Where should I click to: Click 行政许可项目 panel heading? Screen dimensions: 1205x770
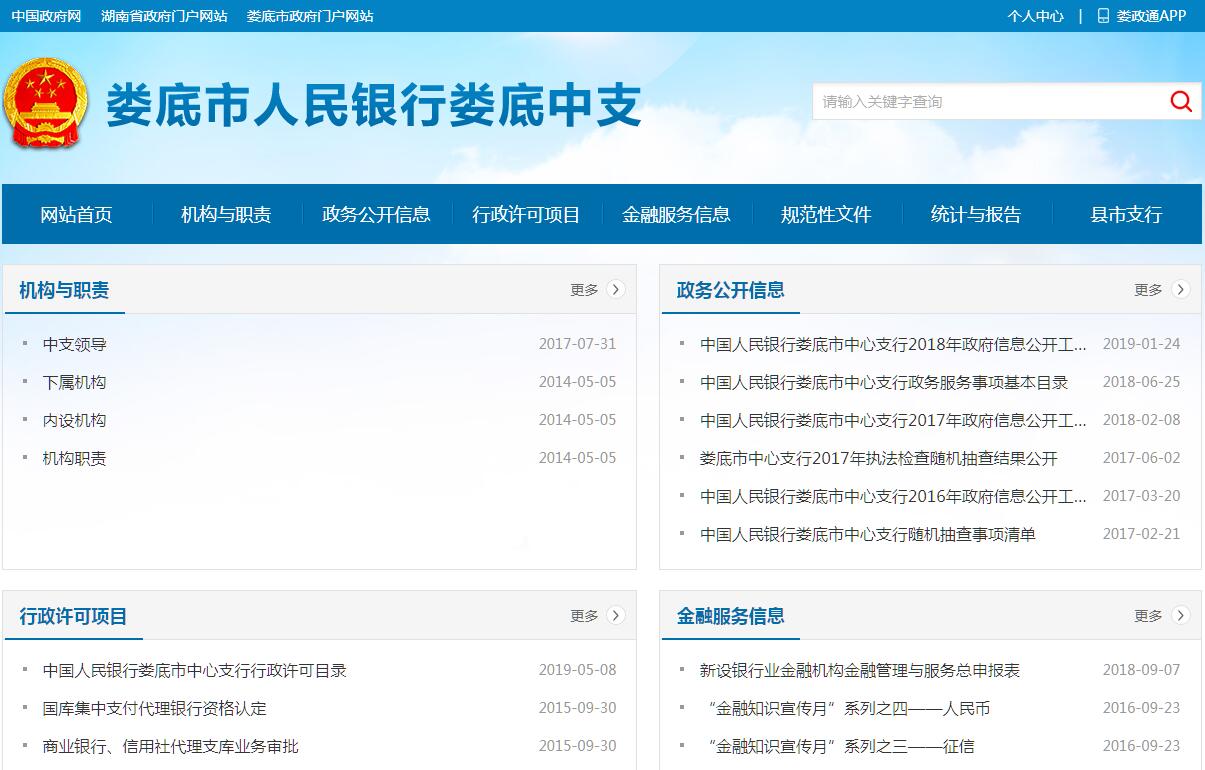(x=73, y=616)
